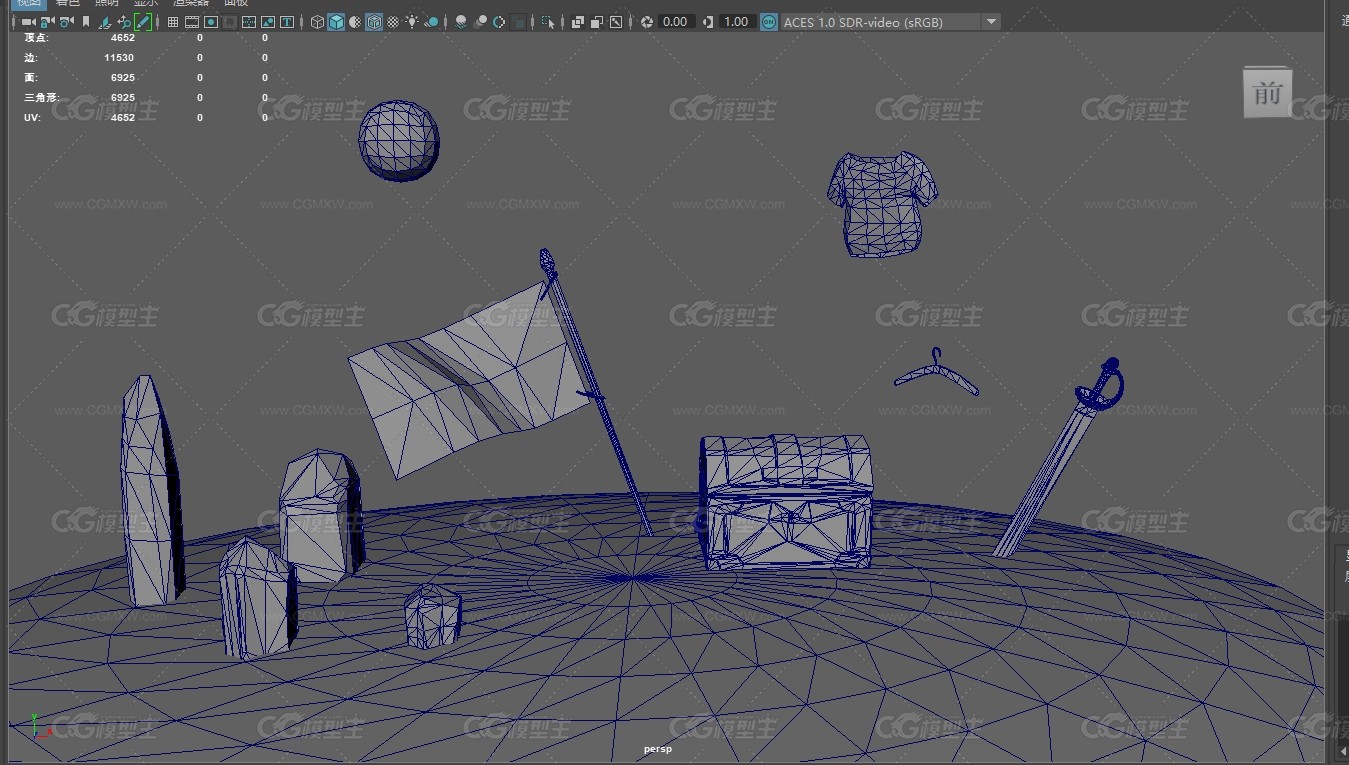This screenshot has height=765, width=1349.
Task: Switch to Wireframe display mode icon
Action: coord(316,21)
